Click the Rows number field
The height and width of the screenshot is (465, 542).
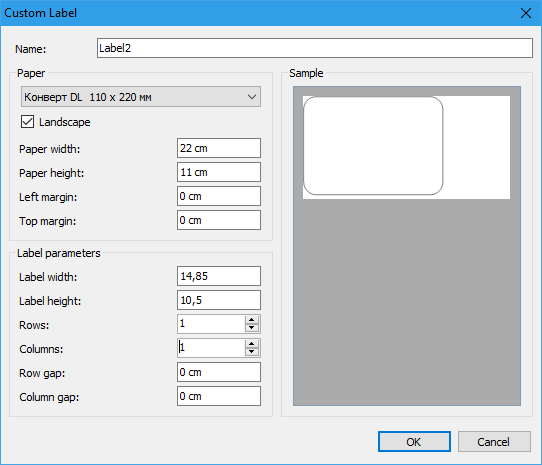(211, 324)
